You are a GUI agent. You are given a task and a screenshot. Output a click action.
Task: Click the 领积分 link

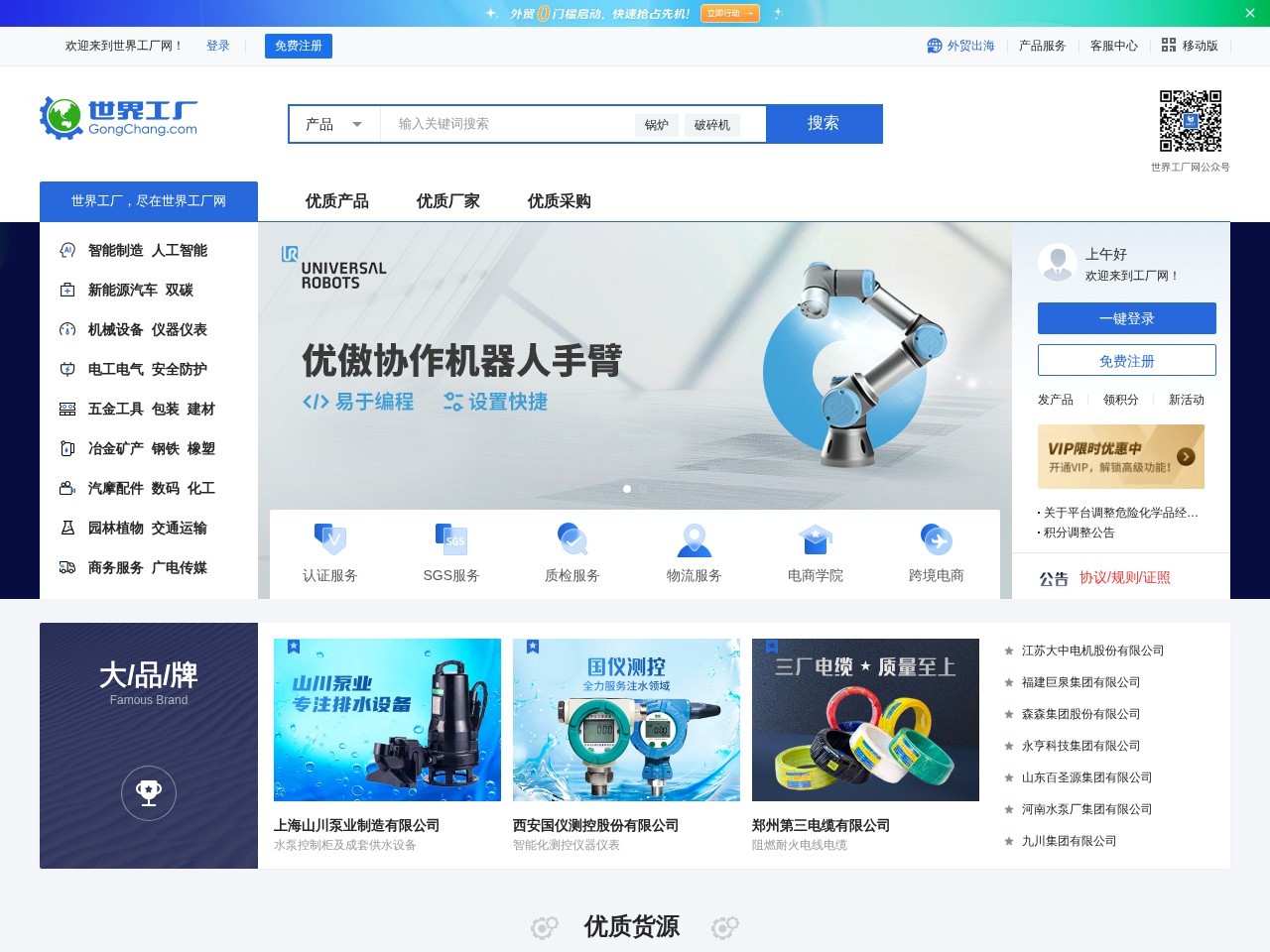pyautogui.click(x=1121, y=400)
